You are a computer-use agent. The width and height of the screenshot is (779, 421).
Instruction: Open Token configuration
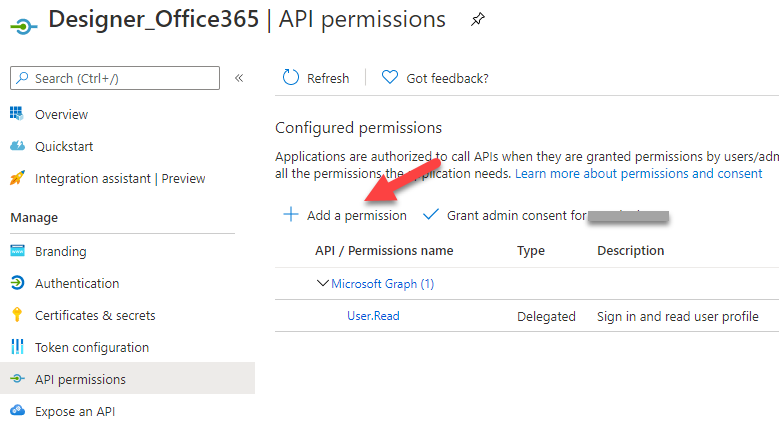click(92, 347)
